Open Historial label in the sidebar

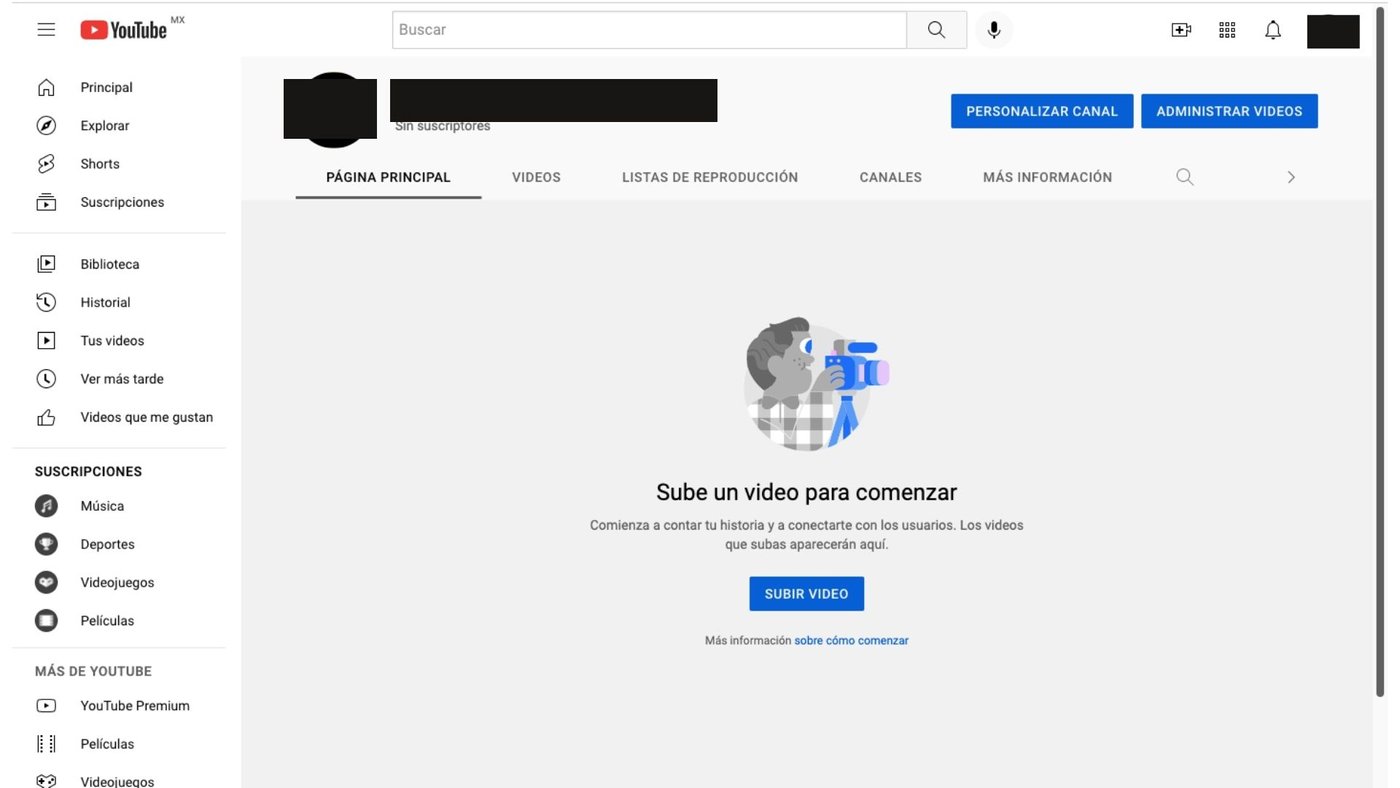(106, 302)
